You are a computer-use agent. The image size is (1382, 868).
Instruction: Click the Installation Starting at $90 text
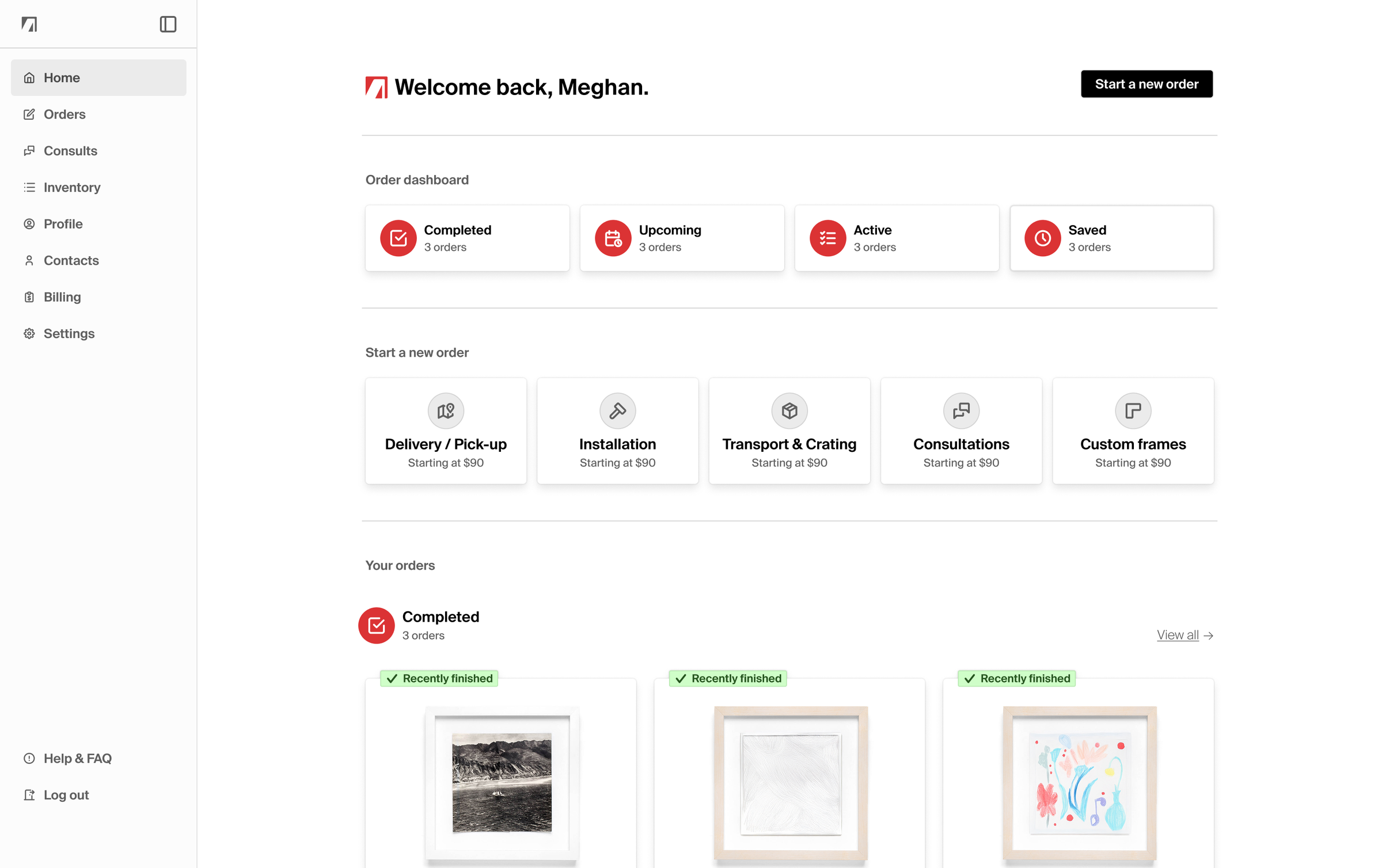pyautogui.click(x=617, y=462)
